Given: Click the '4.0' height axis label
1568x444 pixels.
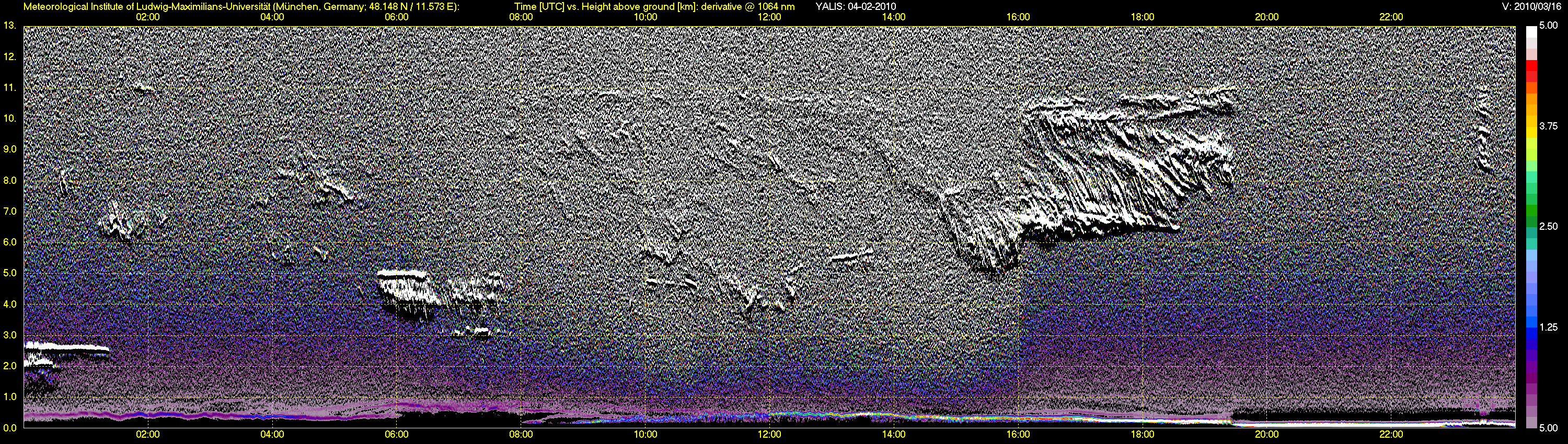Looking at the screenshot, I should pyautogui.click(x=10, y=304).
